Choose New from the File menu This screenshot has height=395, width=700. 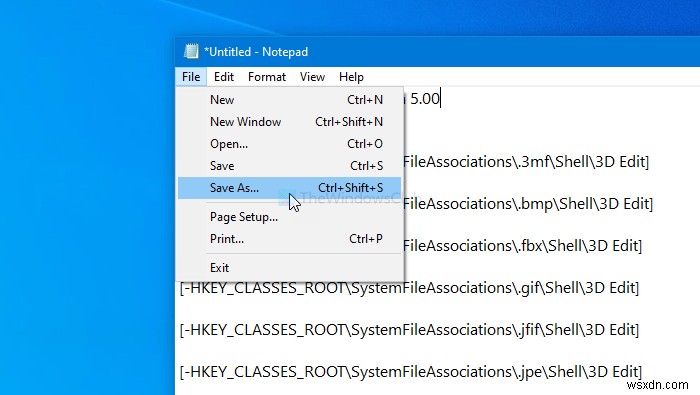(x=289, y=100)
